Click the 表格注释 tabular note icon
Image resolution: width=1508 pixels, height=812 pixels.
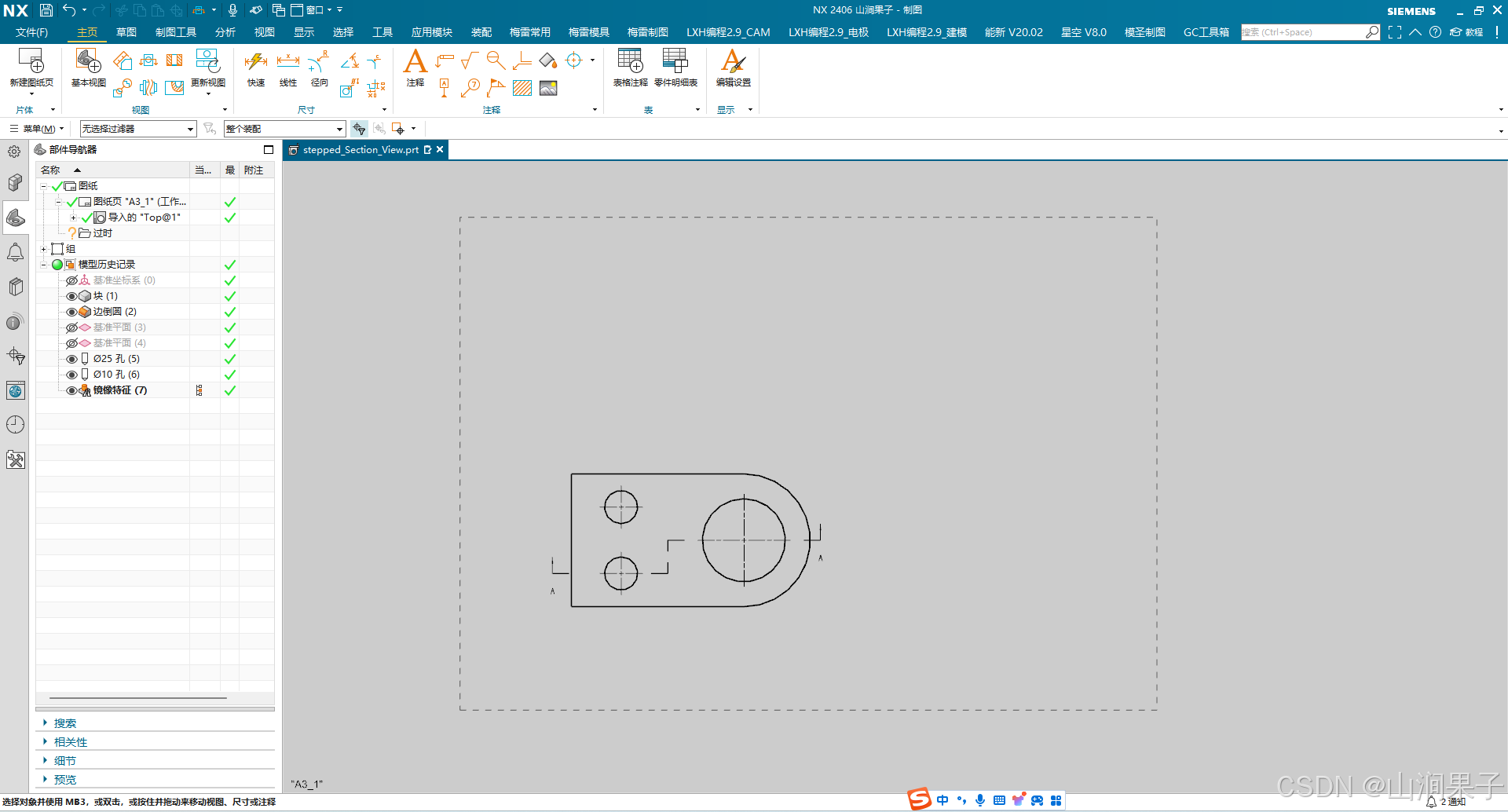coord(630,61)
